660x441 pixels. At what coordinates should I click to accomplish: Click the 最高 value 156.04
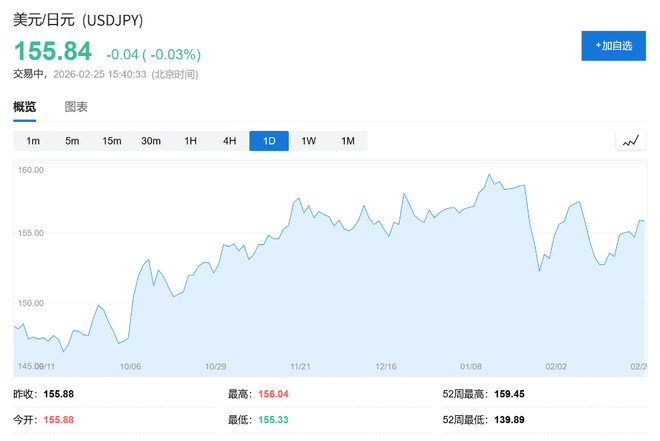click(x=273, y=395)
